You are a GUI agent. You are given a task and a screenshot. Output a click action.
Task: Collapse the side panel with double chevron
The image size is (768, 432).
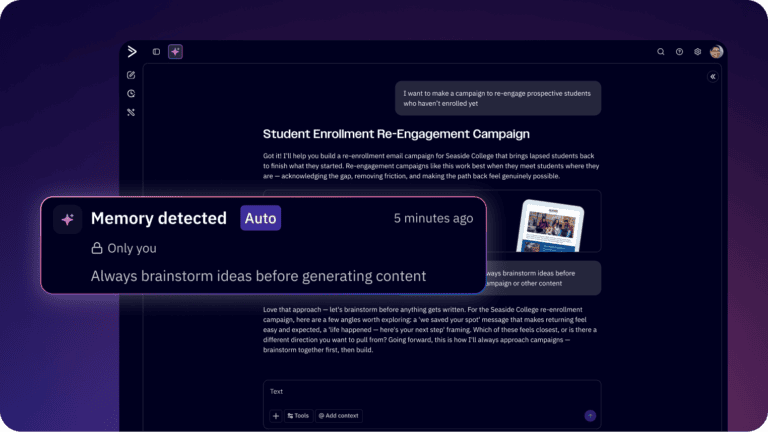pyautogui.click(x=713, y=76)
